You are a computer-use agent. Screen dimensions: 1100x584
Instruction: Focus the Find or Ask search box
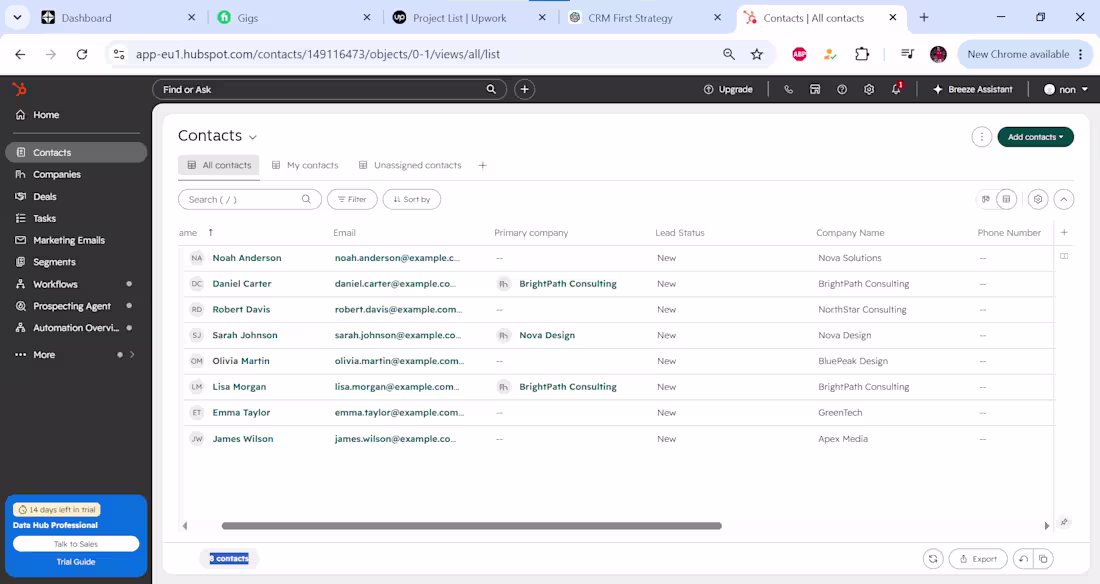[329, 89]
